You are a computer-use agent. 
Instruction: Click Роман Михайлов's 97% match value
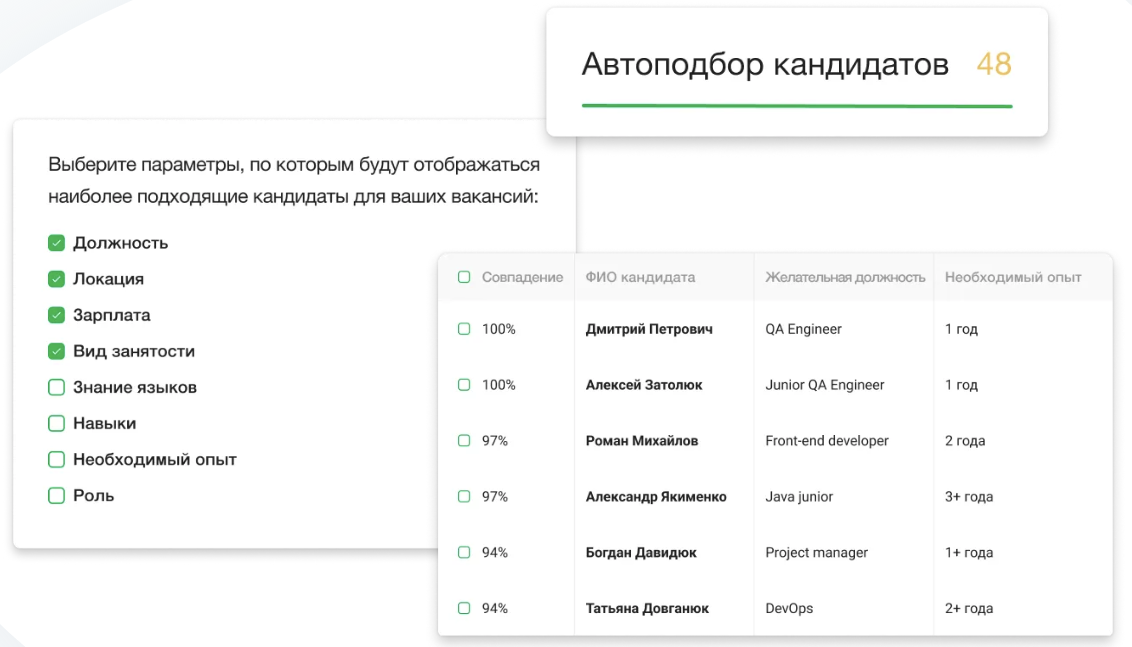pyautogui.click(x=495, y=440)
